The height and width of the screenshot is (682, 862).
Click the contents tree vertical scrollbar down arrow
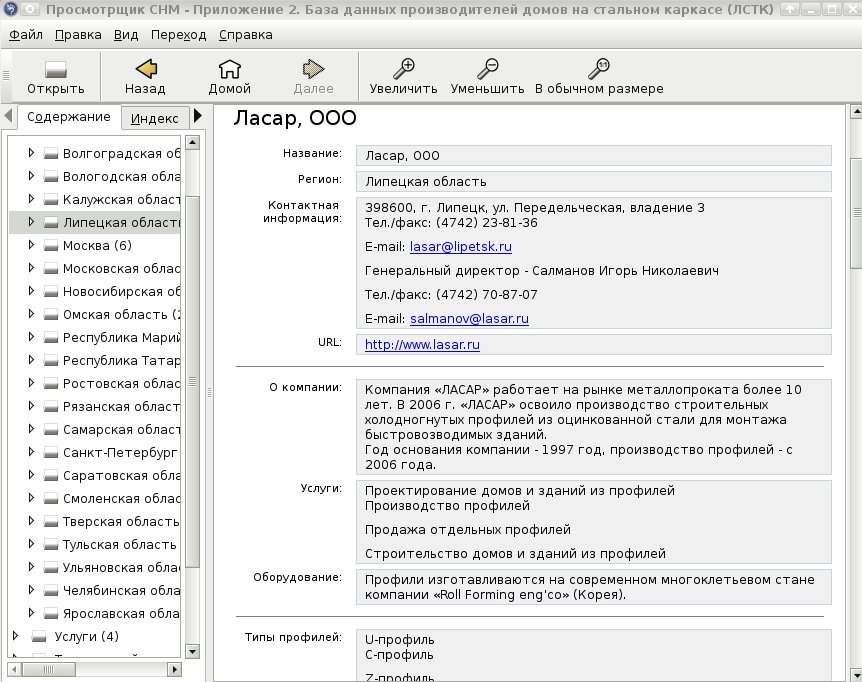coord(192,652)
